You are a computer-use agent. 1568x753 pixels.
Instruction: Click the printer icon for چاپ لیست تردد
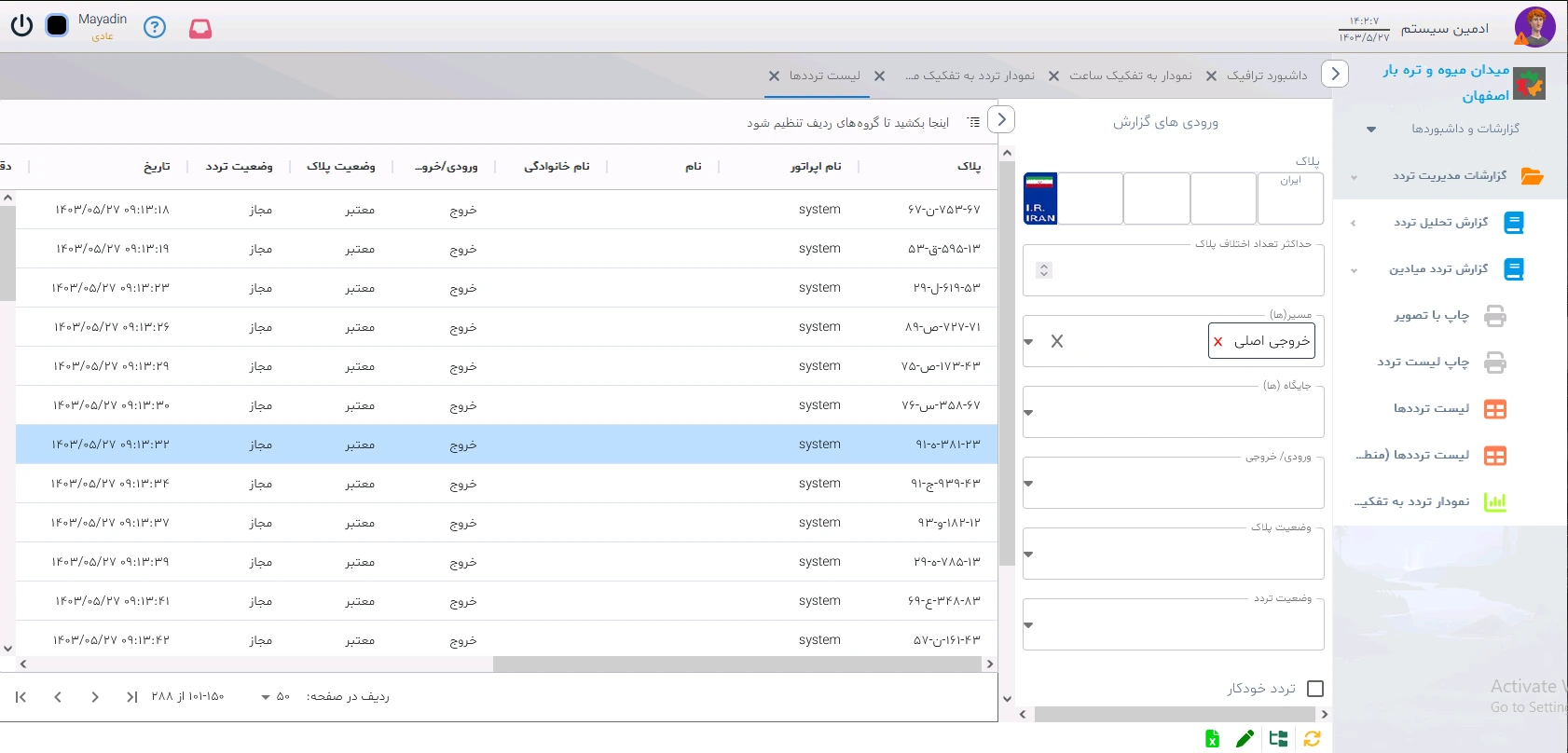click(x=1495, y=363)
